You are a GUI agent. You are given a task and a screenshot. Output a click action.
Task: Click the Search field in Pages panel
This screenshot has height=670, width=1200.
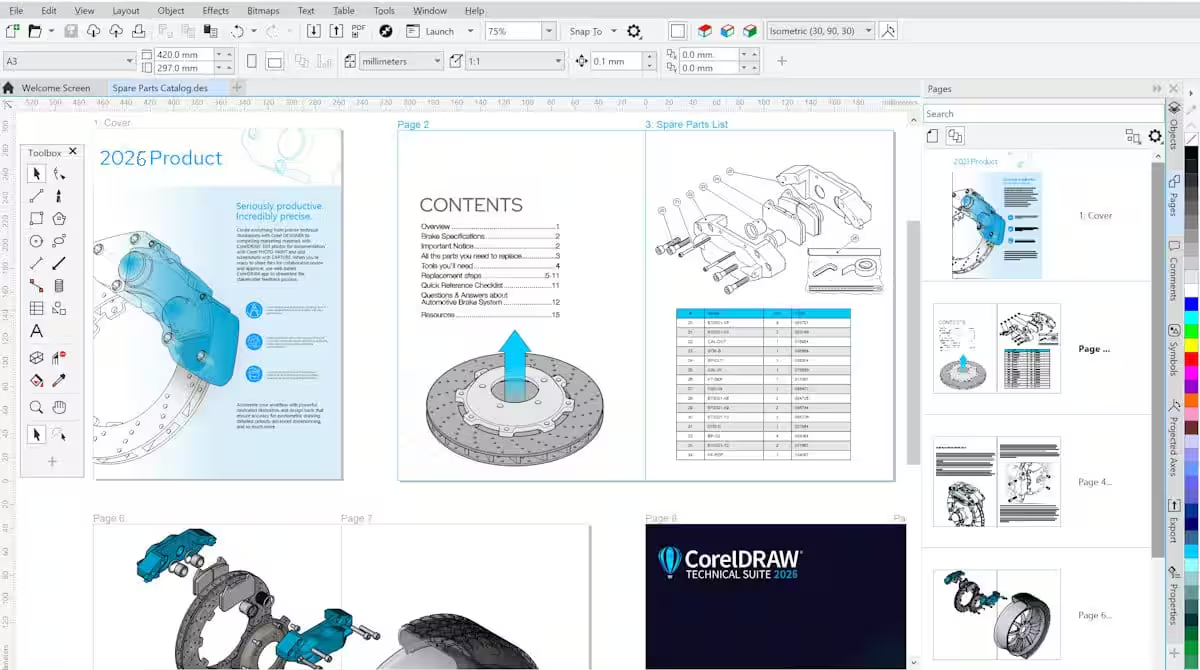coord(1042,113)
